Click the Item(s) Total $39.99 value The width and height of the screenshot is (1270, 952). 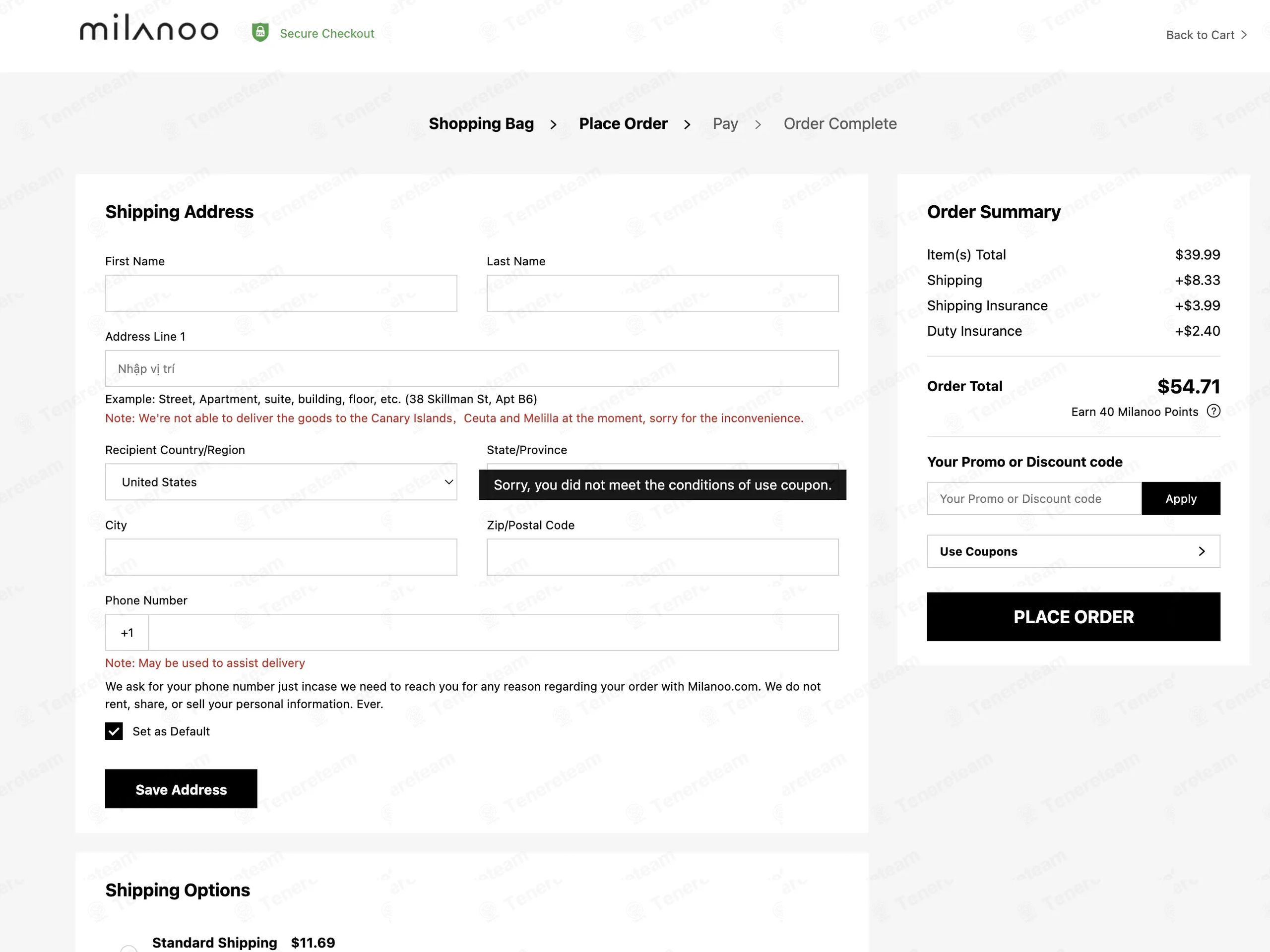[1198, 255]
